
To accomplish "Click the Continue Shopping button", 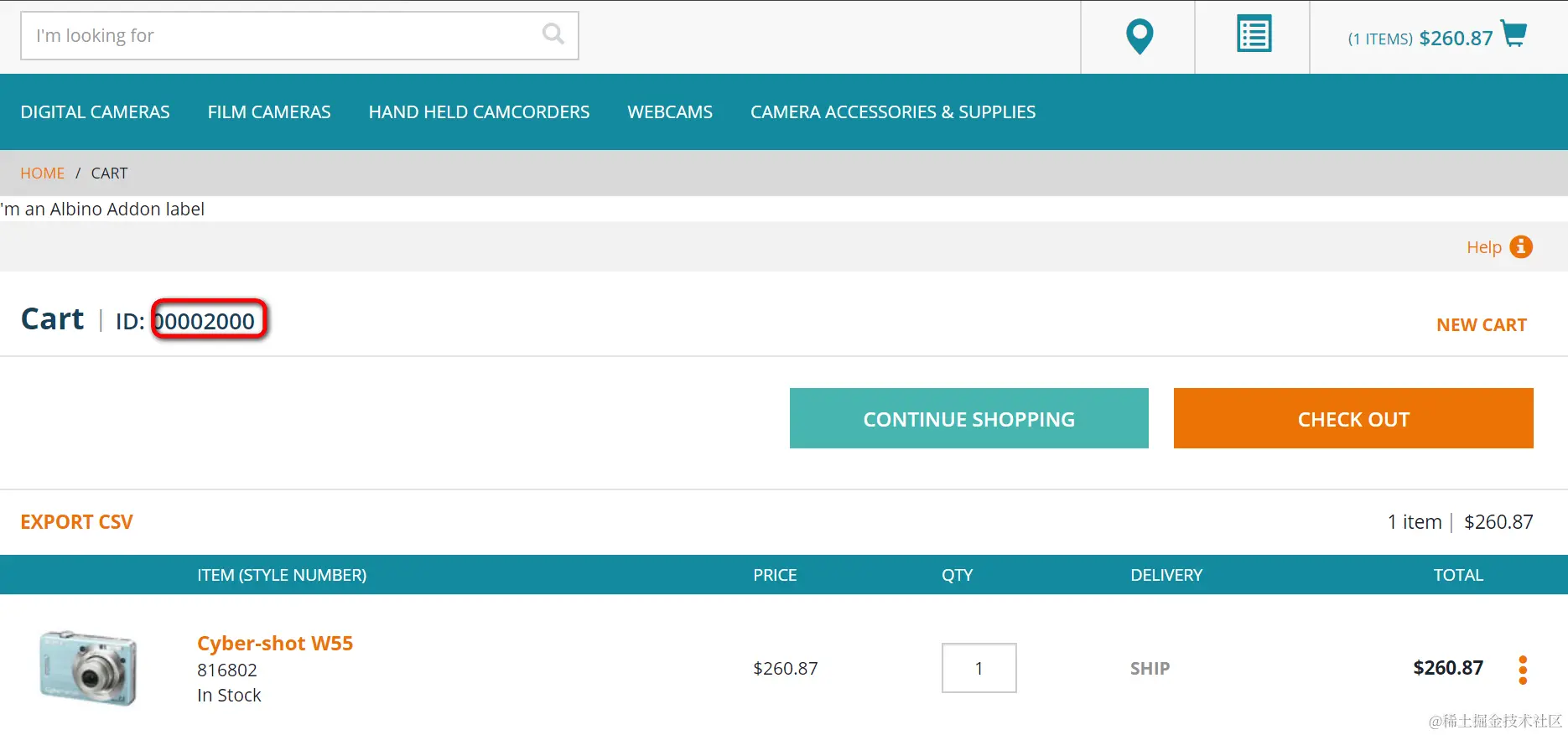I will 969,418.
